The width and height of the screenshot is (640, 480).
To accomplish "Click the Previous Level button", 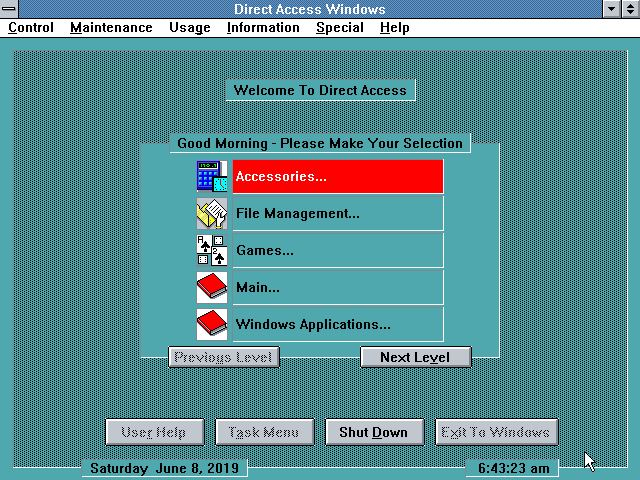I will click(224, 357).
